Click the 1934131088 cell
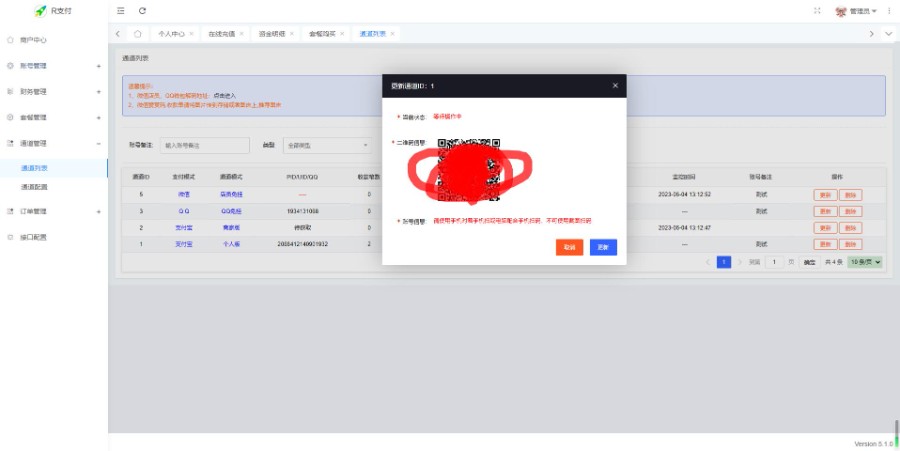900x451 pixels. [x=302, y=211]
